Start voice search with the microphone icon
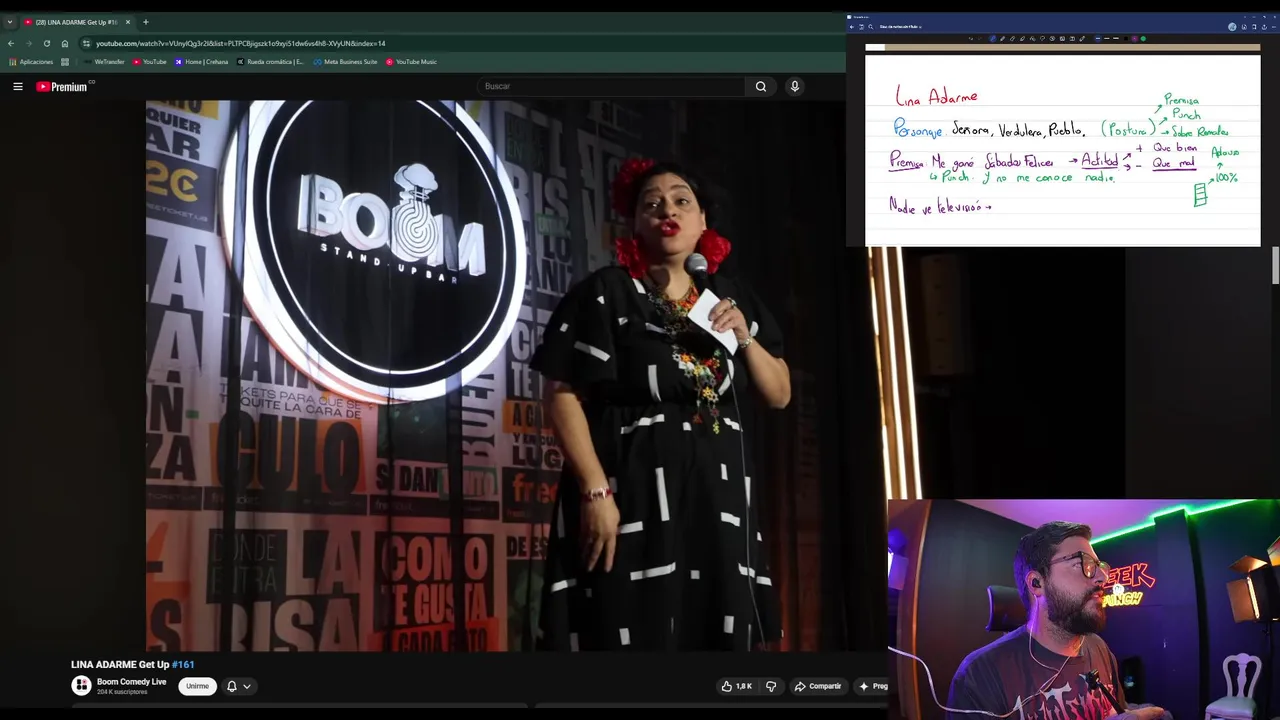This screenshot has height=720, width=1280. [795, 86]
